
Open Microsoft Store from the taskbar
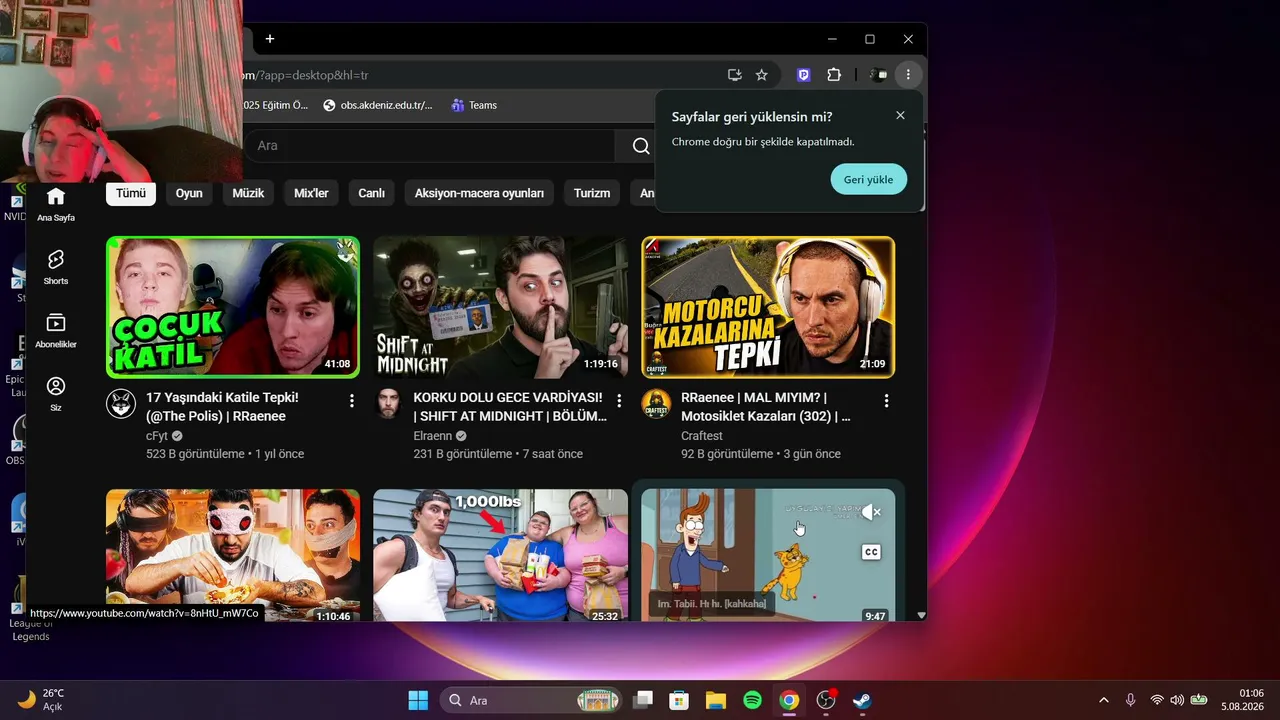coord(679,700)
